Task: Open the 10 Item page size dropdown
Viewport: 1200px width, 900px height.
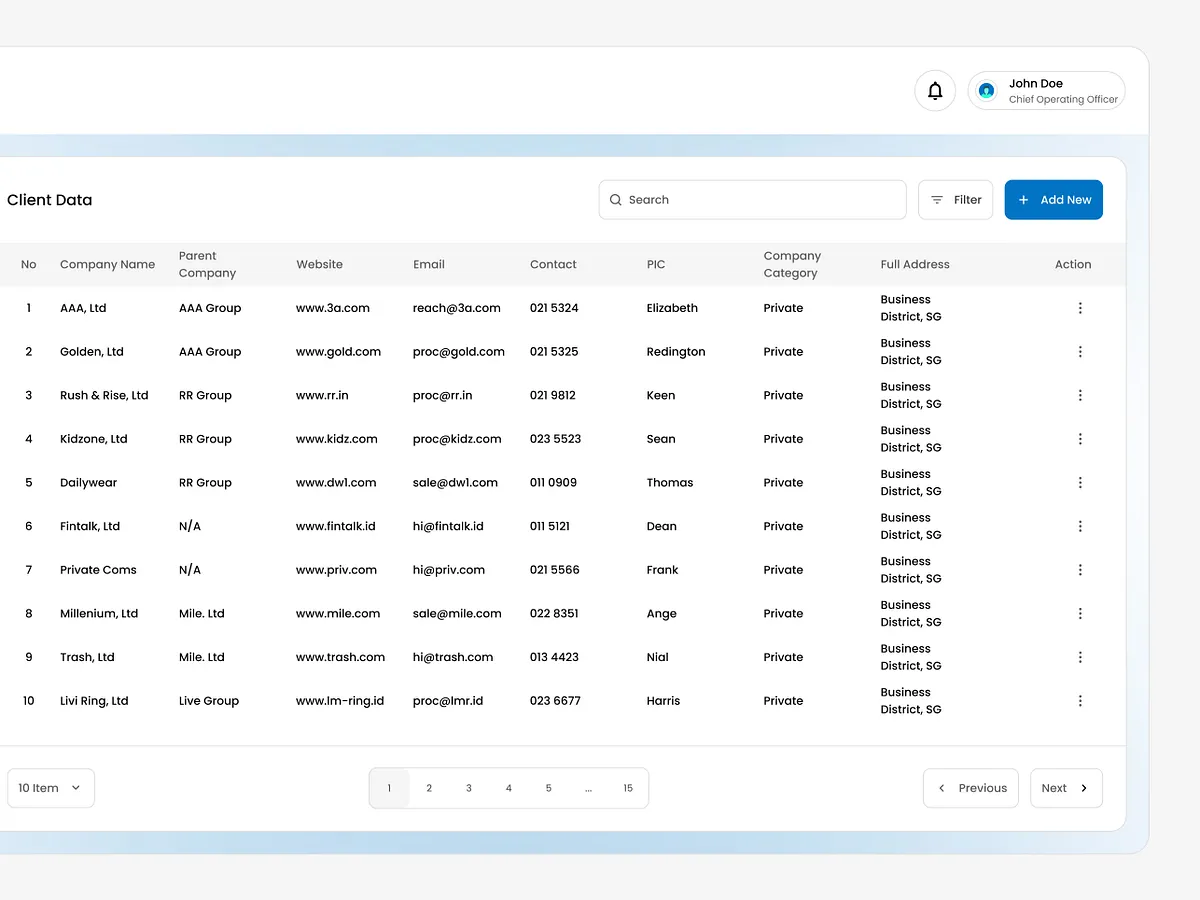Action: (x=50, y=788)
